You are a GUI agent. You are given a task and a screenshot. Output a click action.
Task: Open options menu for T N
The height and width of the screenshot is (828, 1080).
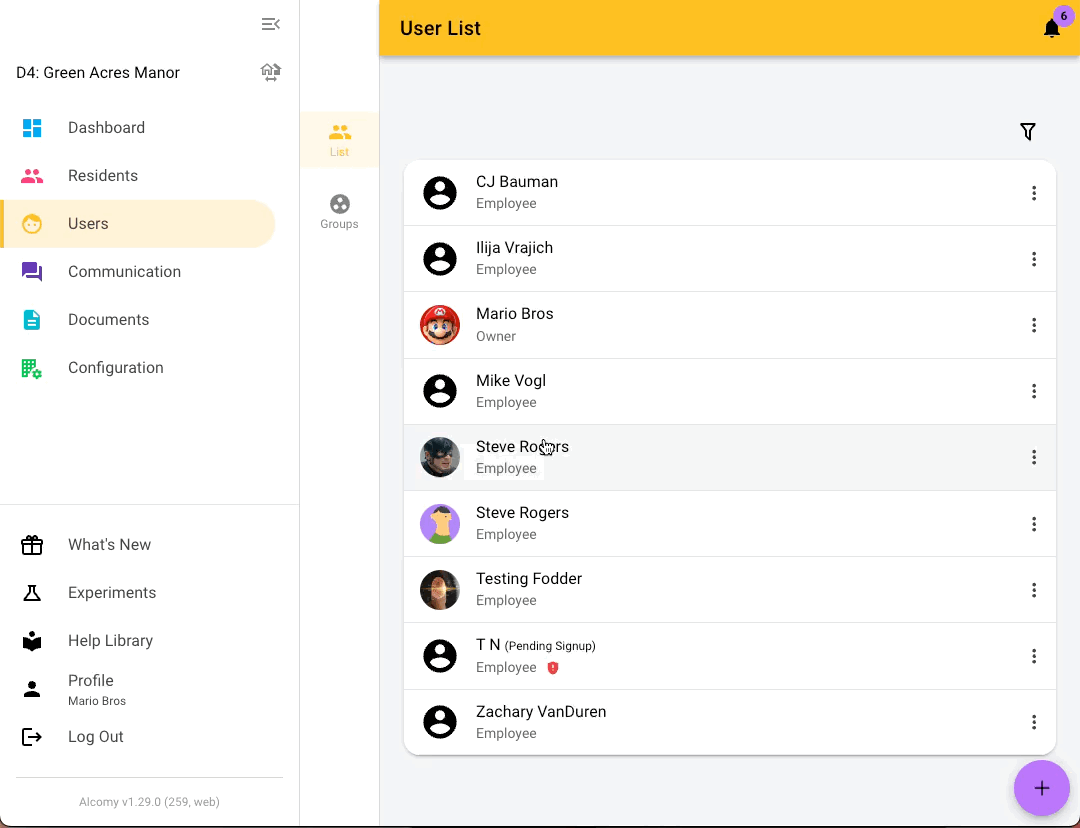1034,656
